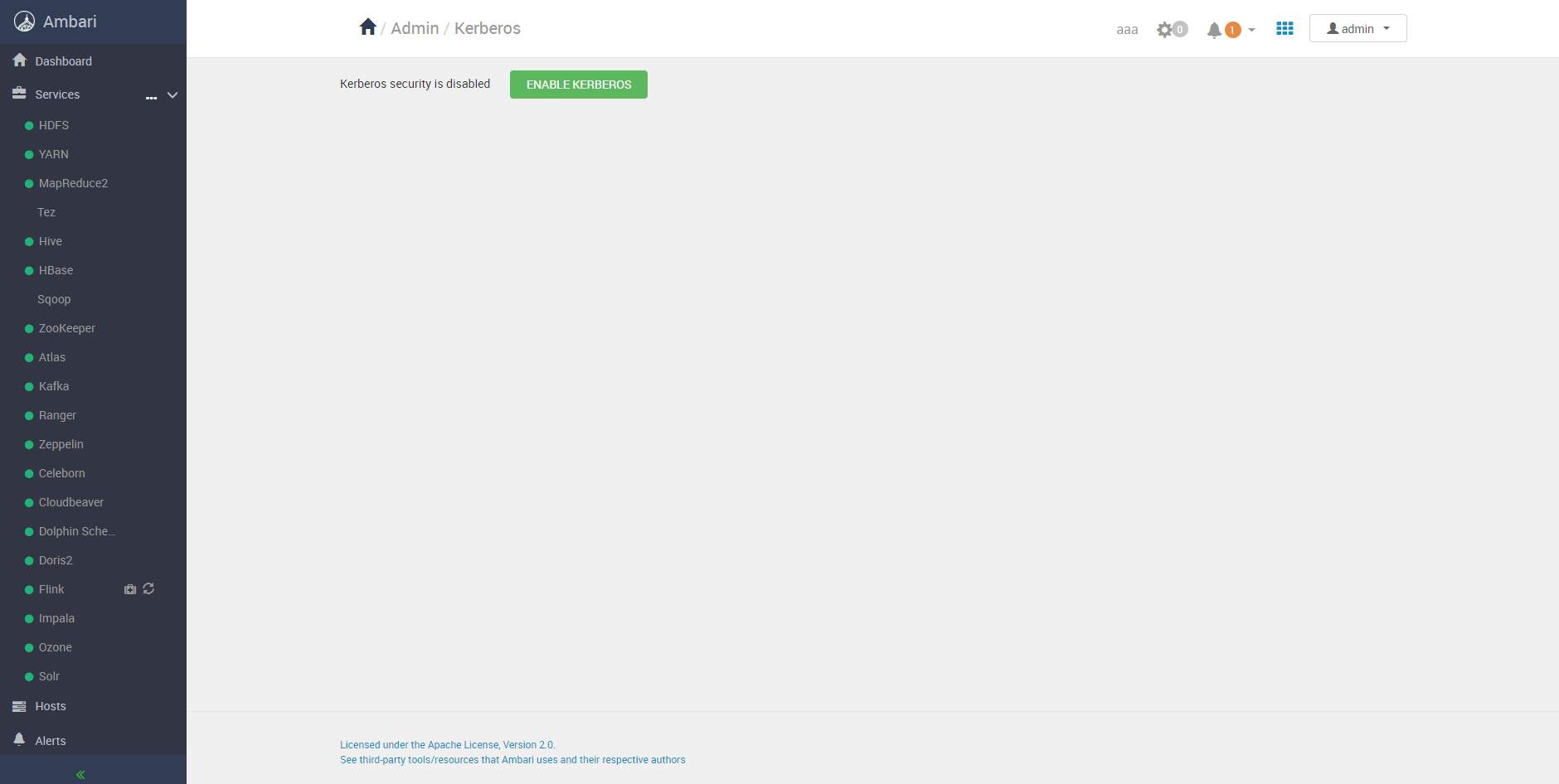Open the Impala service
The height and width of the screenshot is (784, 1559).
56,618
